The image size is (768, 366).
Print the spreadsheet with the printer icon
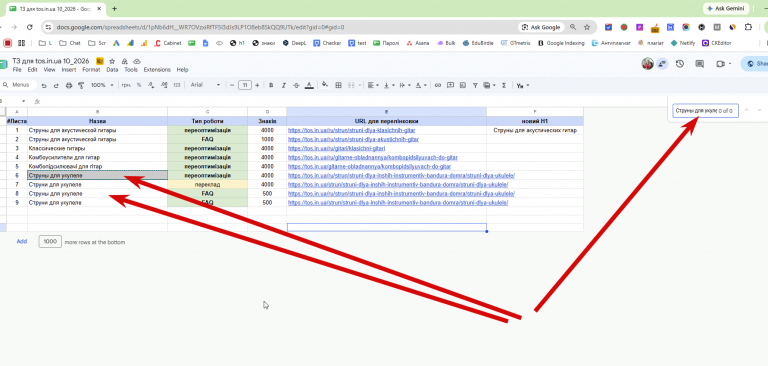coord(69,85)
